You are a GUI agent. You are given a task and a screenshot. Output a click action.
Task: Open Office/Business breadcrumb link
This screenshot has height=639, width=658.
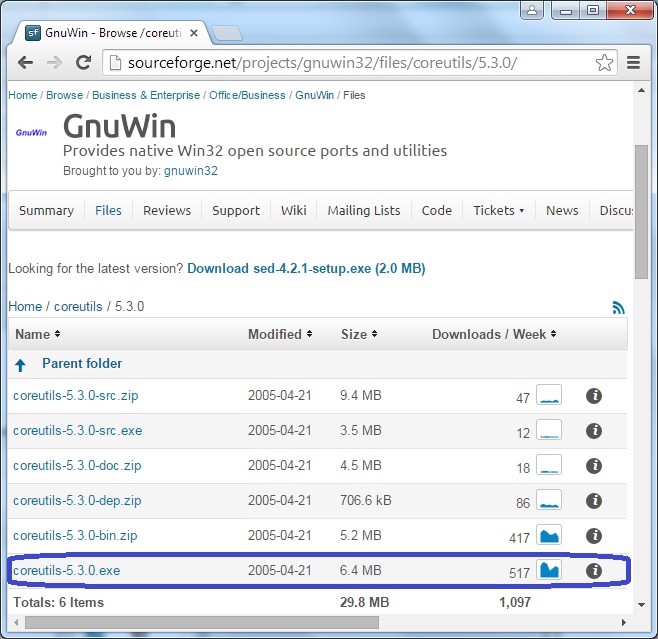(x=247, y=95)
